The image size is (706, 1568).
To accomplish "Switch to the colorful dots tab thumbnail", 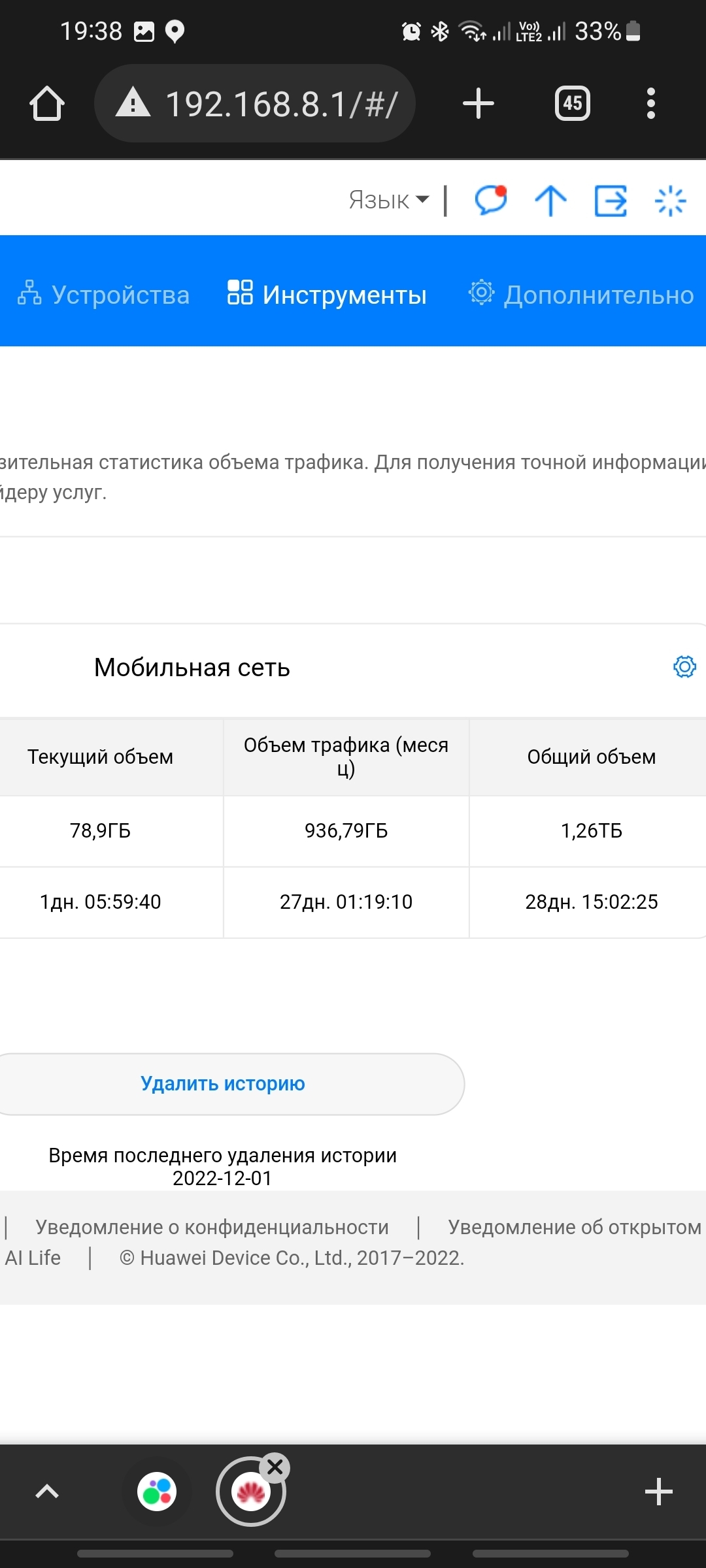I will point(157,1492).
